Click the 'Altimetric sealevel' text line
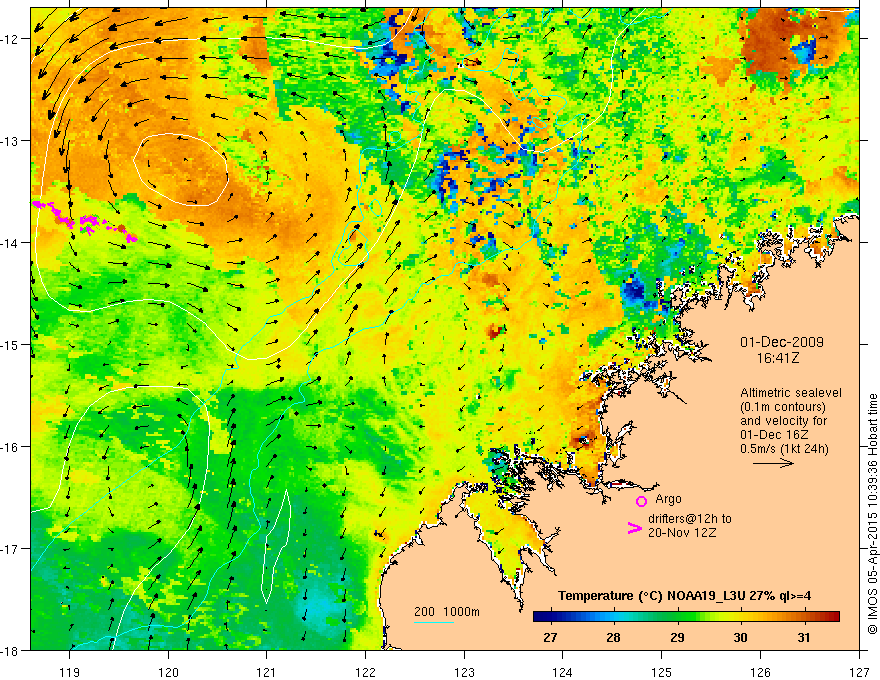 pyautogui.click(x=791, y=393)
